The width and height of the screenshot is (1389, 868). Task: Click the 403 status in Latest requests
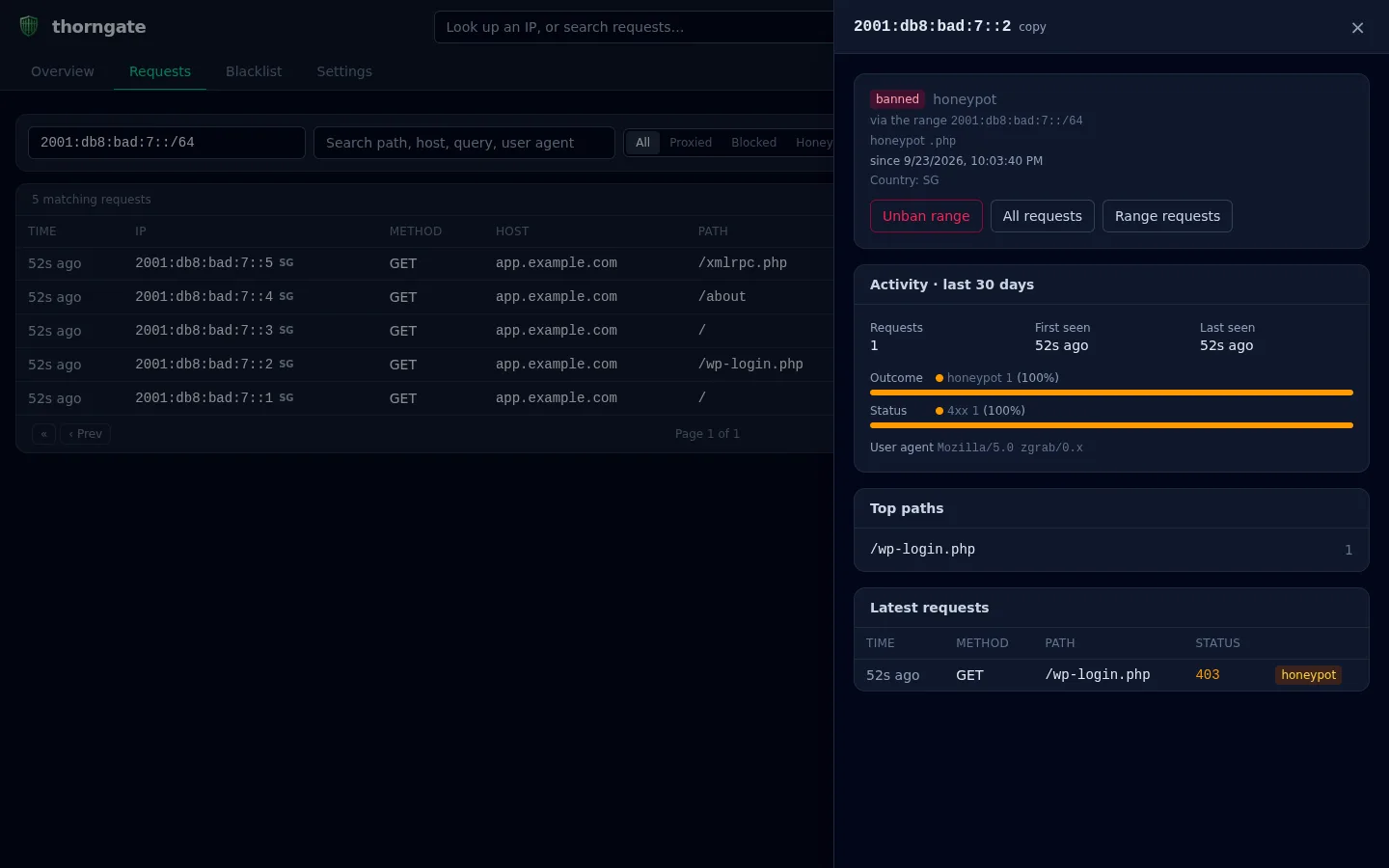click(1208, 675)
